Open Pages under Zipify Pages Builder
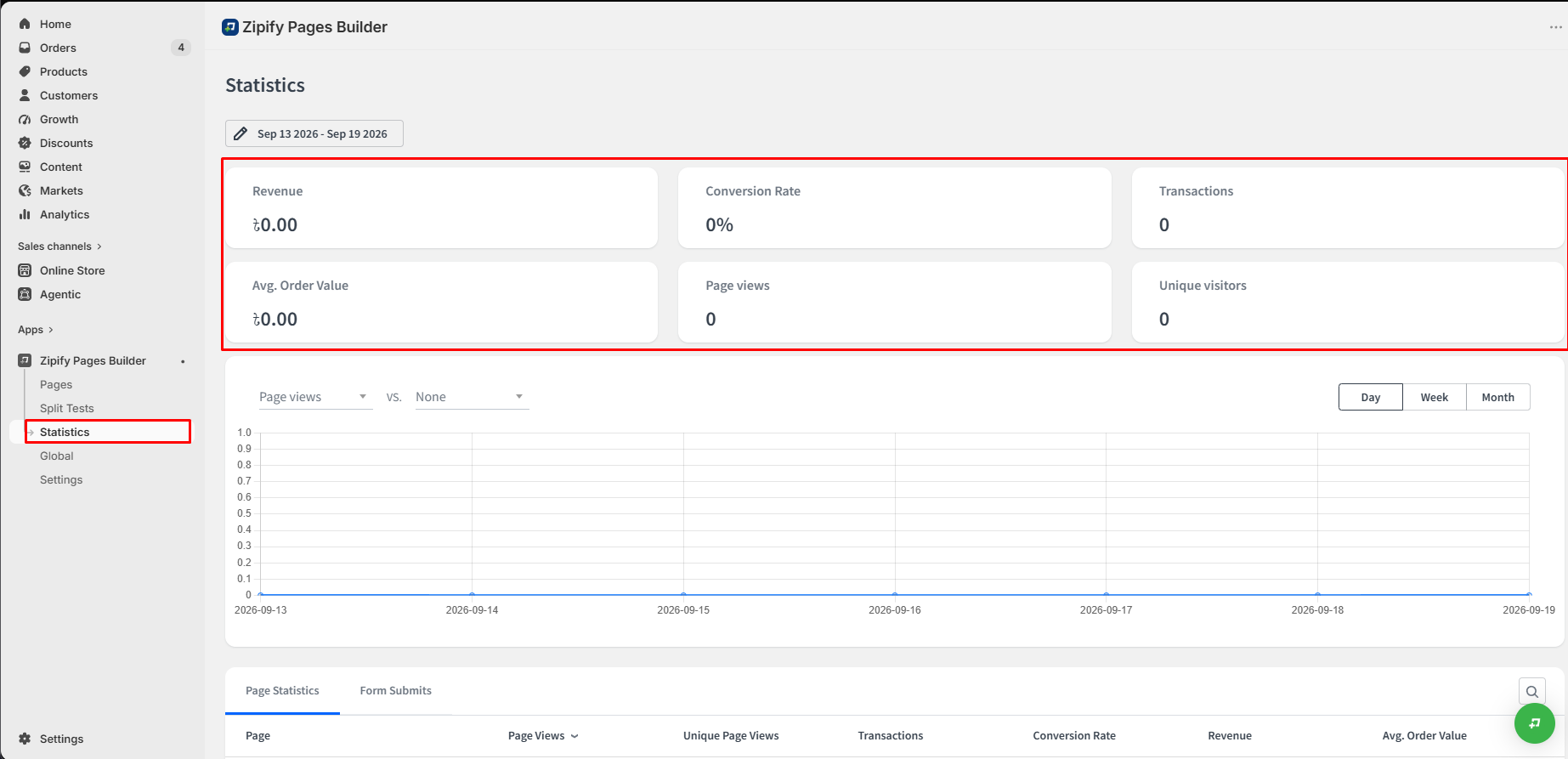This screenshot has height=759, width=1568. (56, 384)
